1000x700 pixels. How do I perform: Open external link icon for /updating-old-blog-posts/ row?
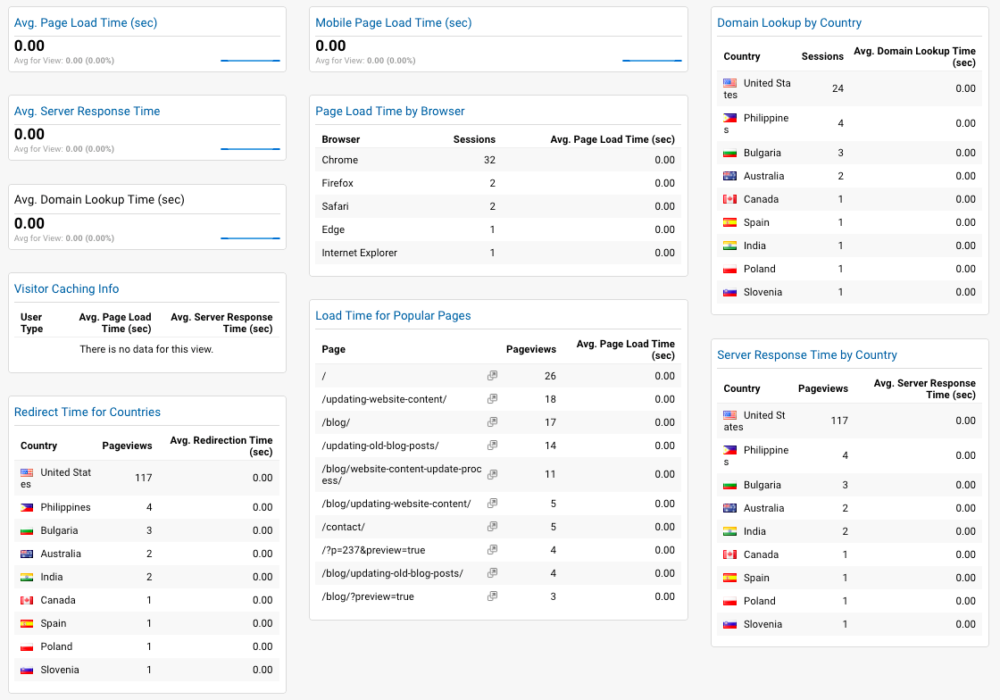pyautogui.click(x=492, y=446)
